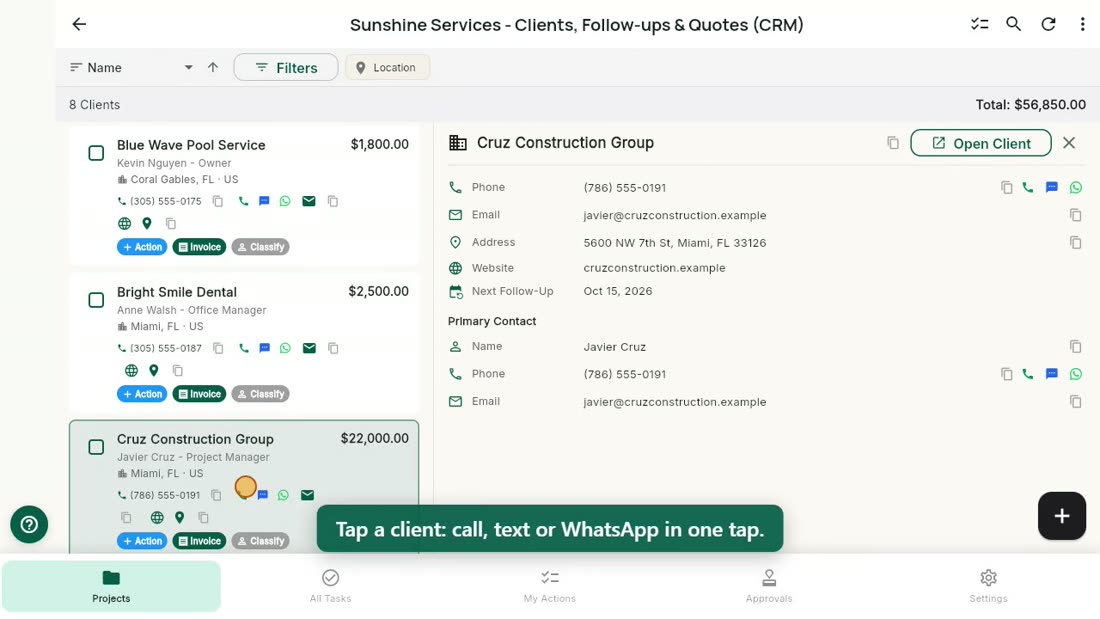The width and height of the screenshot is (1100, 619).
Task: Open Blue Wave Pool Service website globe
Action: click(x=124, y=223)
